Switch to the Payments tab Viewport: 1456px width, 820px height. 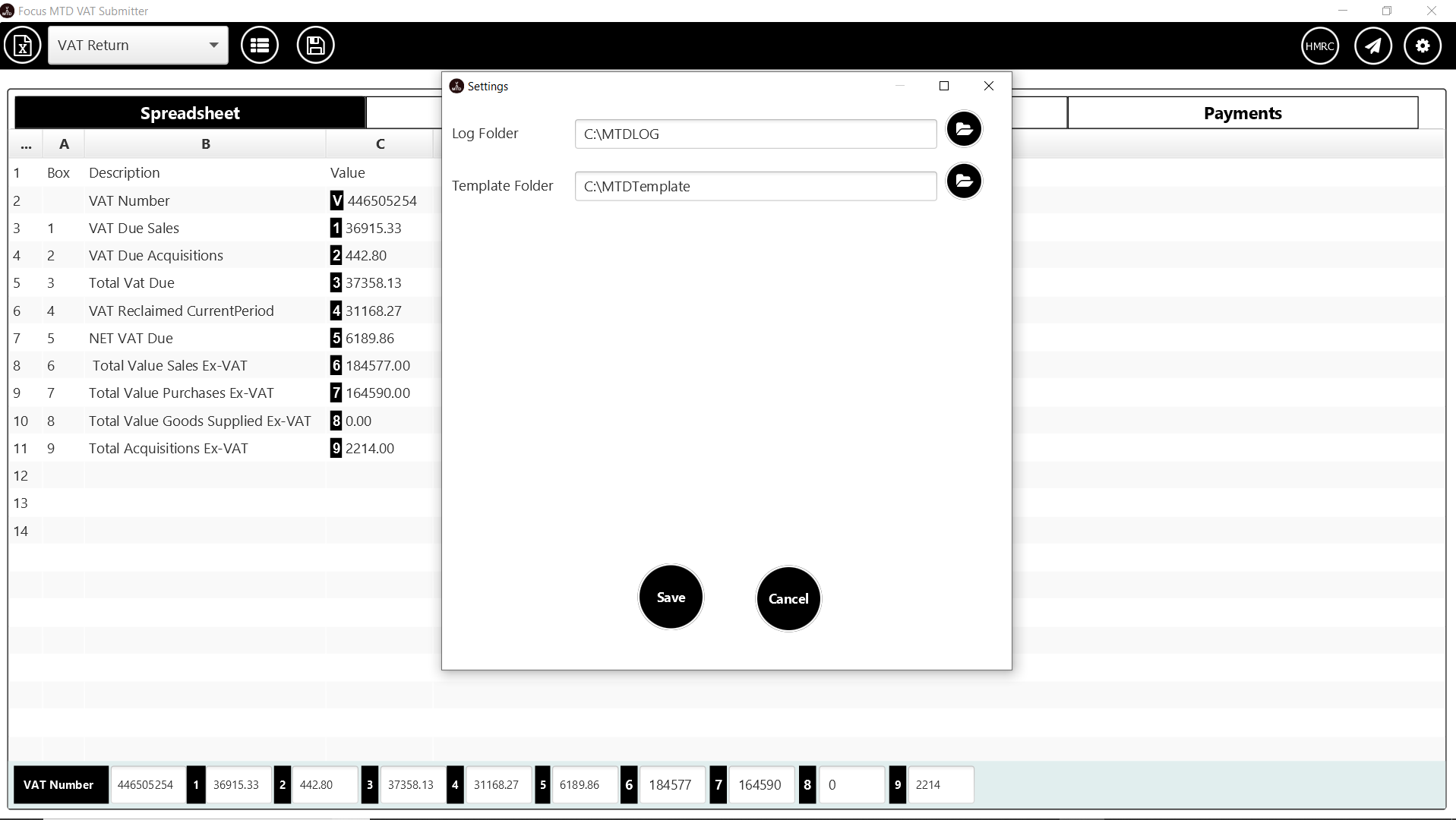(1243, 113)
